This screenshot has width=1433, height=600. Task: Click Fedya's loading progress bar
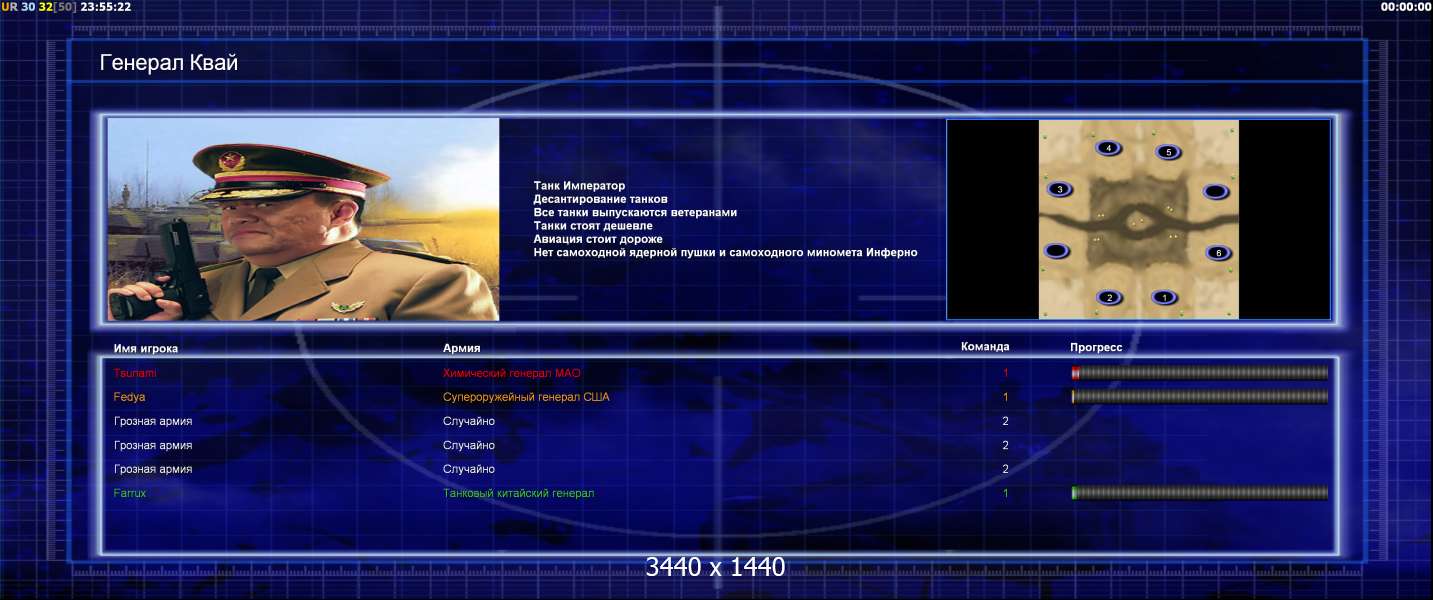[1200, 397]
